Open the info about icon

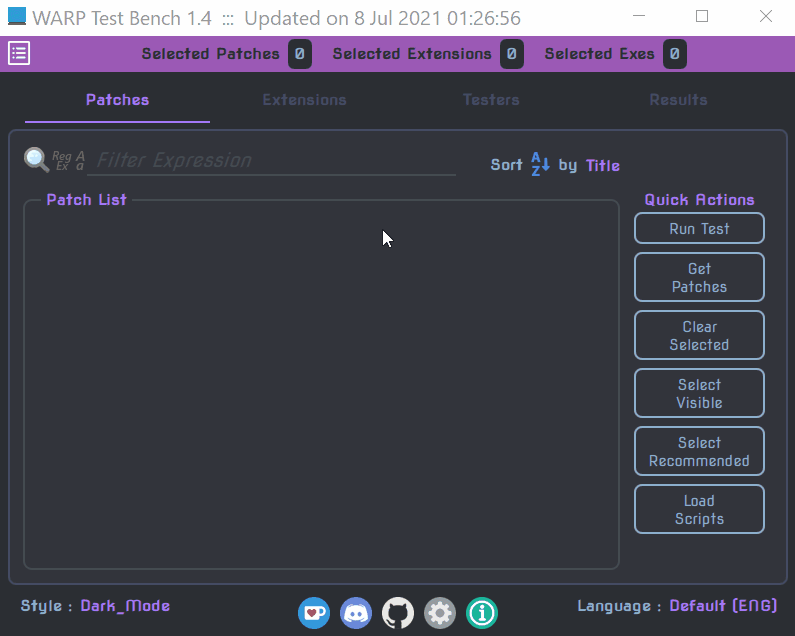(x=482, y=613)
